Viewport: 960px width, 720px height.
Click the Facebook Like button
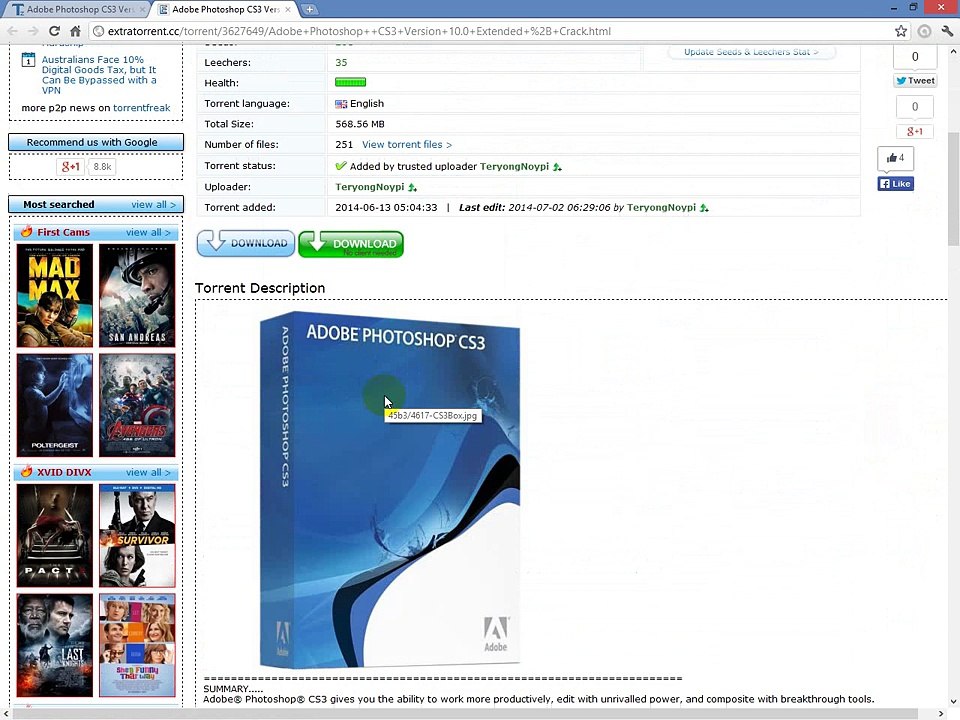click(896, 184)
